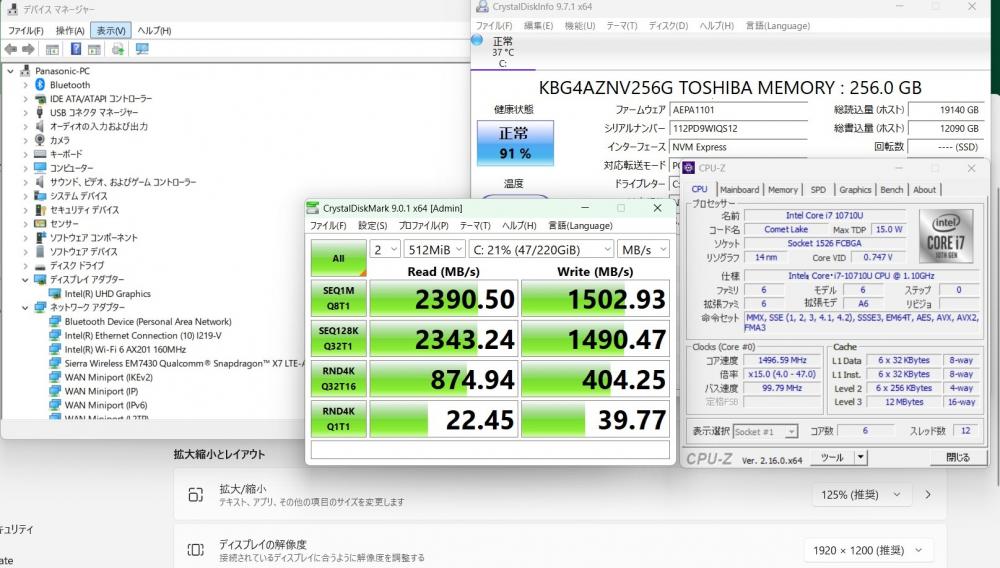Switch to the SPD tab in CPU-Z

point(818,189)
